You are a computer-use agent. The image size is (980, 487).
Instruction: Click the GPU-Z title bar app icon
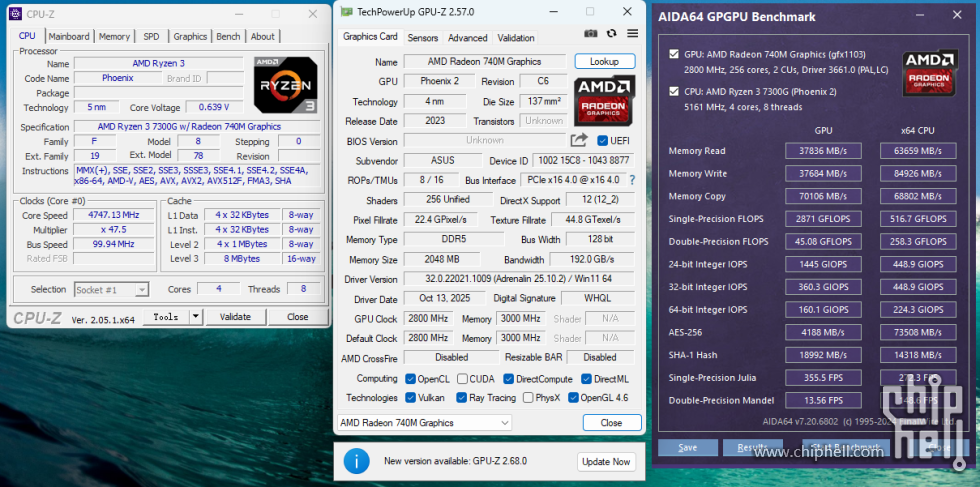tap(346, 12)
